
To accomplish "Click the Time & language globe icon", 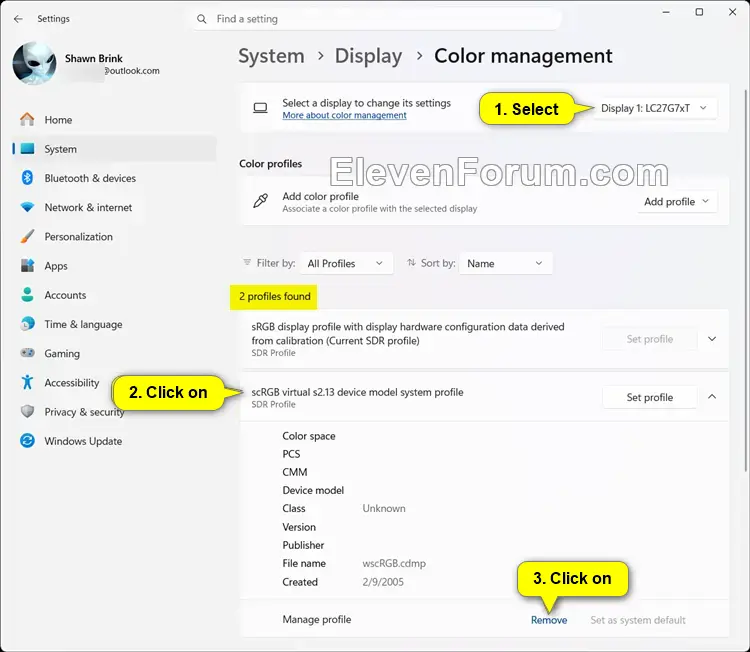I will 27,324.
